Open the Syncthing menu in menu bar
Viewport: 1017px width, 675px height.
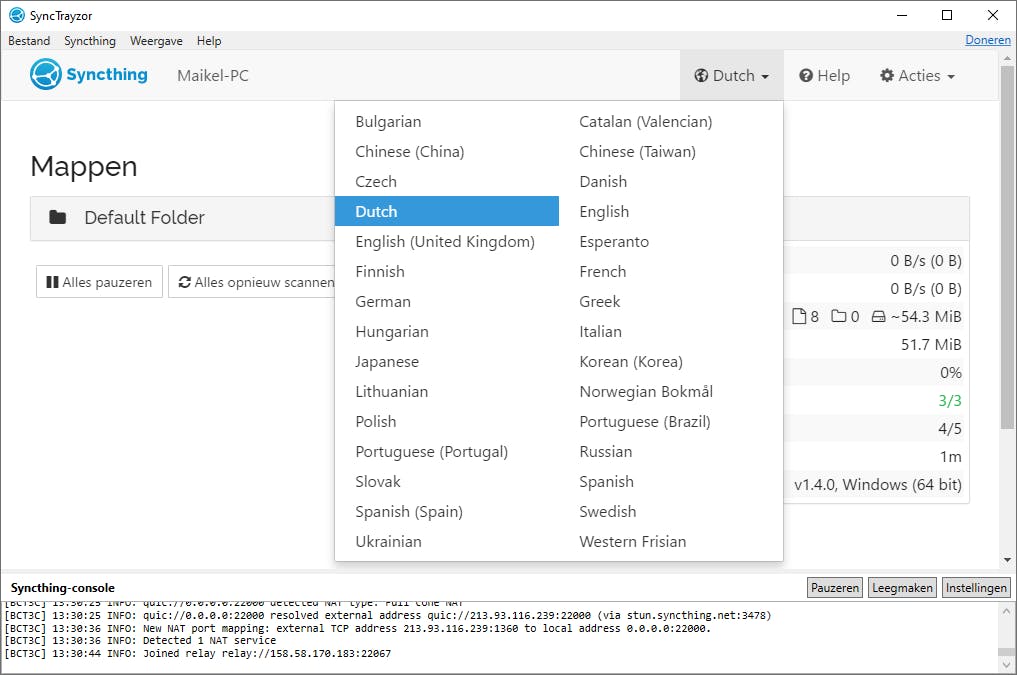click(x=90, y=41)
